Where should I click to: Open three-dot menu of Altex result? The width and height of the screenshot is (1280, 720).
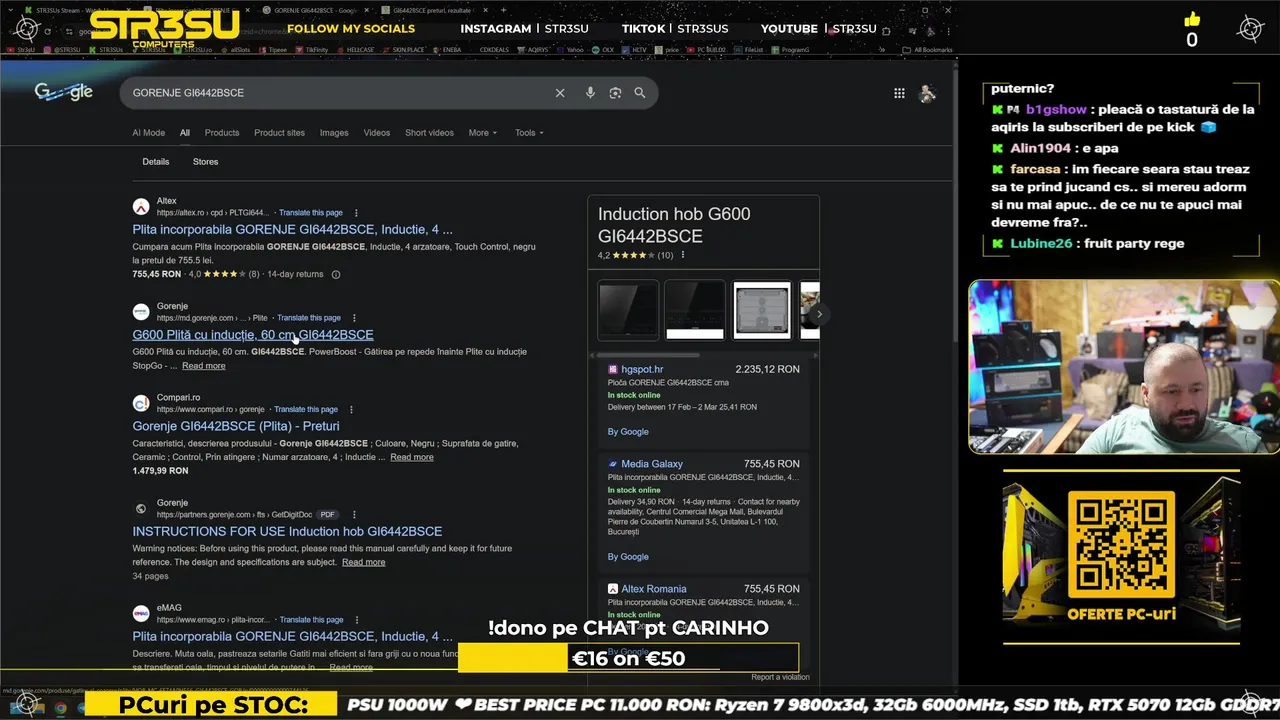pos(356,213)
